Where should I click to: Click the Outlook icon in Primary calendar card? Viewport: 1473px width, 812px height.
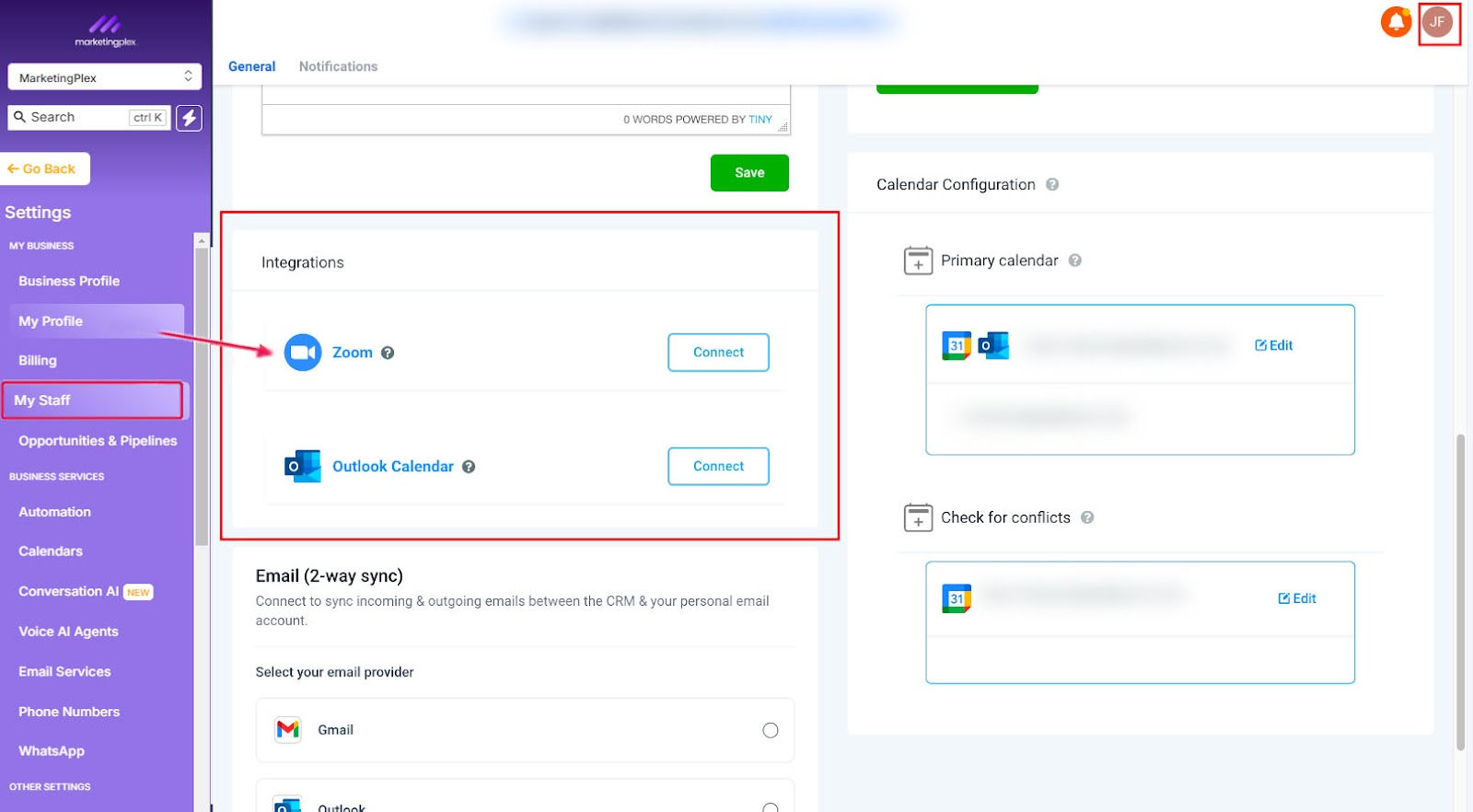pyautogui.click(x=993, y=345)
